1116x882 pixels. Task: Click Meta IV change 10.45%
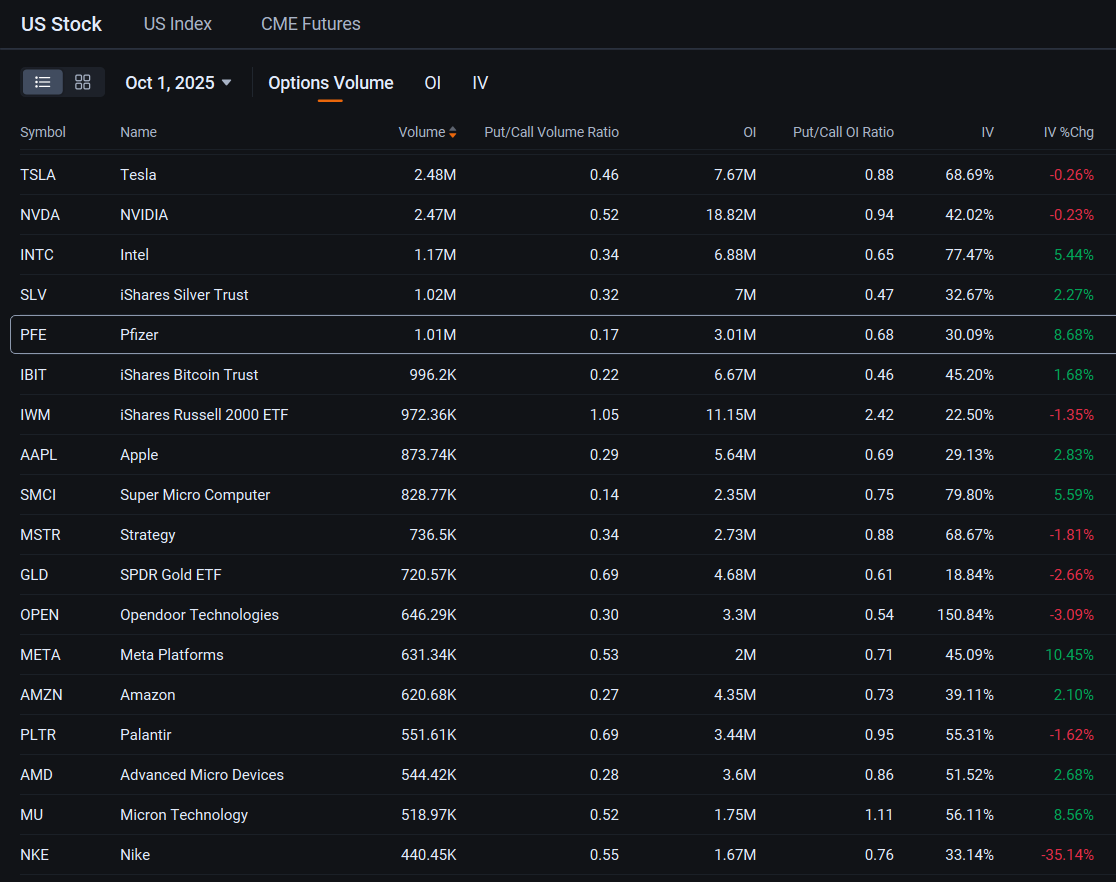point(1069,654)
